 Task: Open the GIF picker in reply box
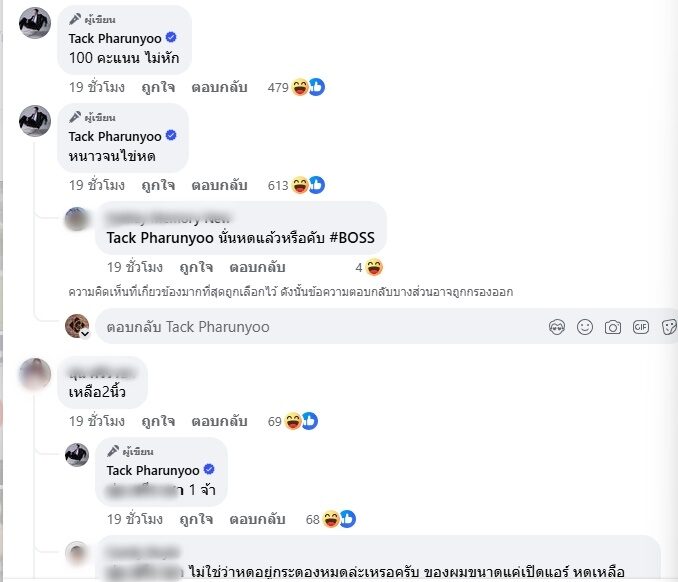[641, 327]
